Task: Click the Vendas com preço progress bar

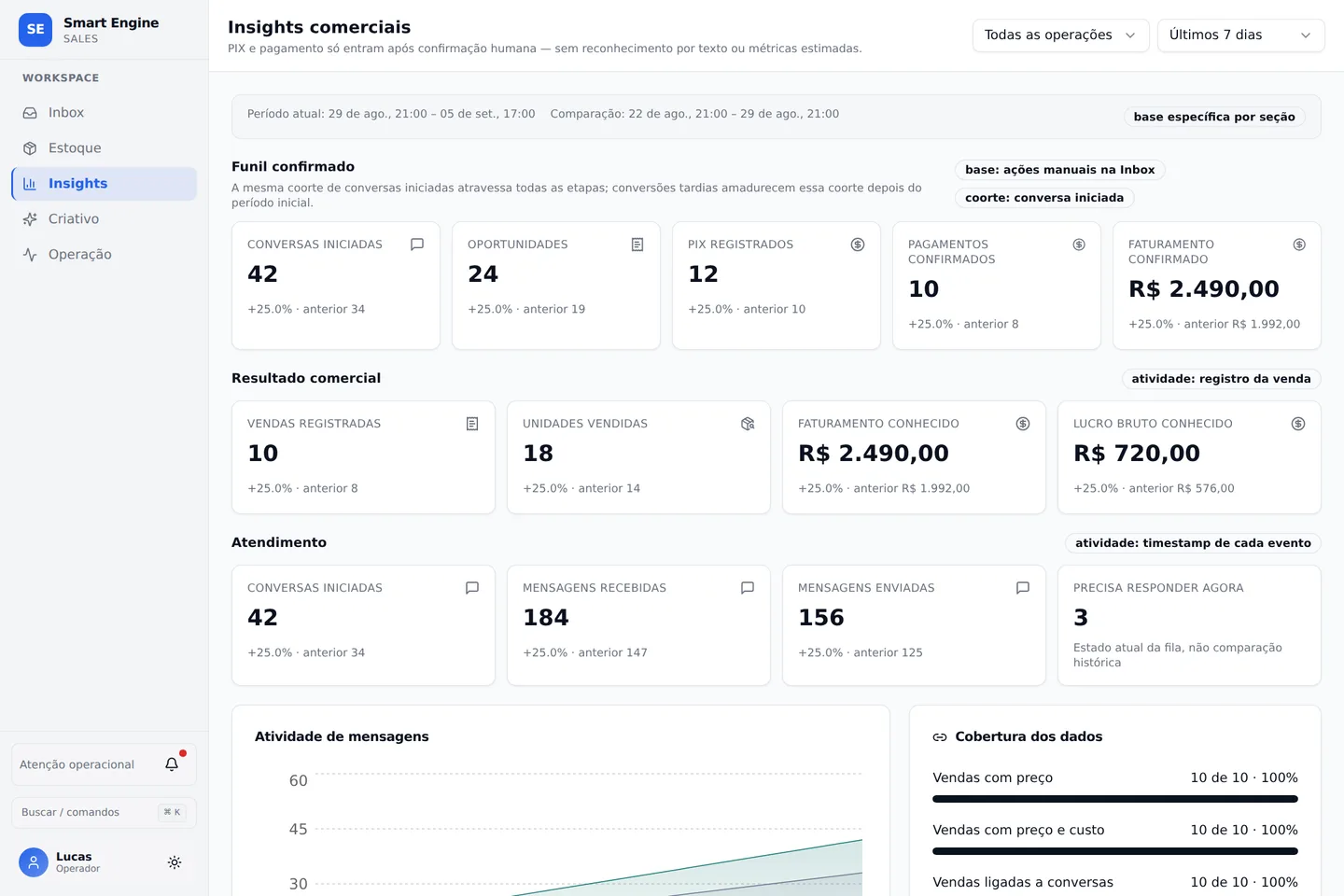Action: [1115, 799]
